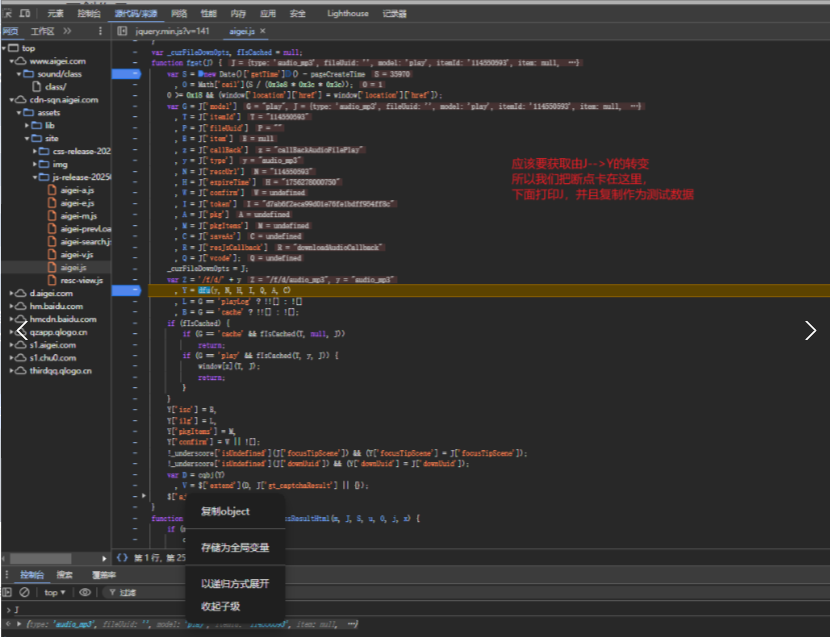Open the 网络 (Network) tab
This screenshot has width=830, height=637.
pyautogui.click(x=179, y=13)
